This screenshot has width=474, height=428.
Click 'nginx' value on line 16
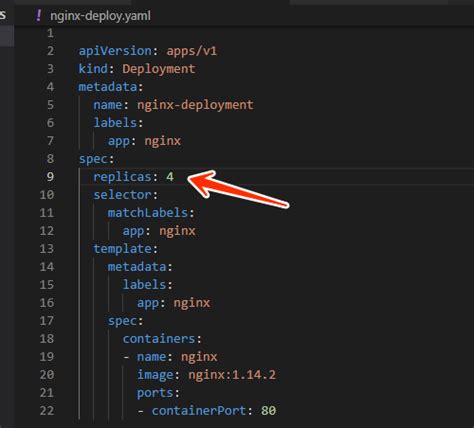tap(192, 303)
